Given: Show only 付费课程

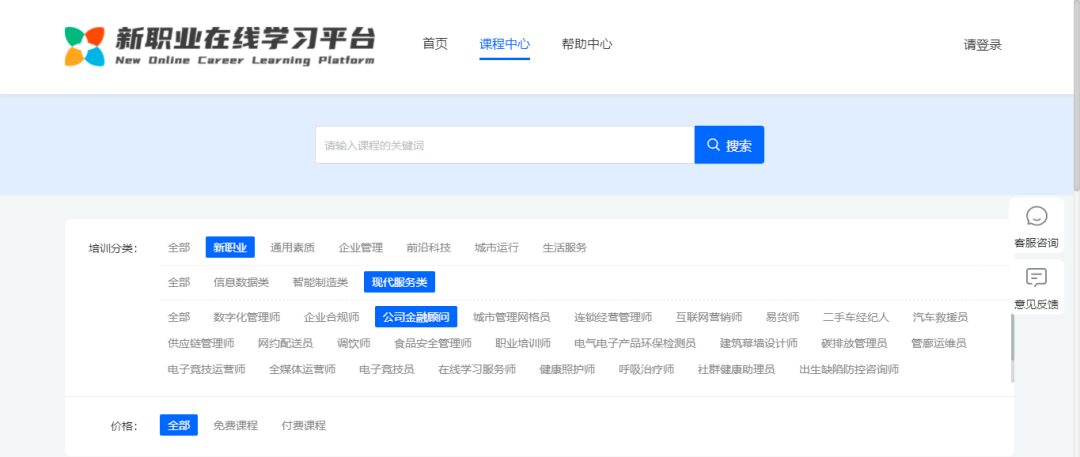Looking at the screenshot, I should [x=304, y=425].
